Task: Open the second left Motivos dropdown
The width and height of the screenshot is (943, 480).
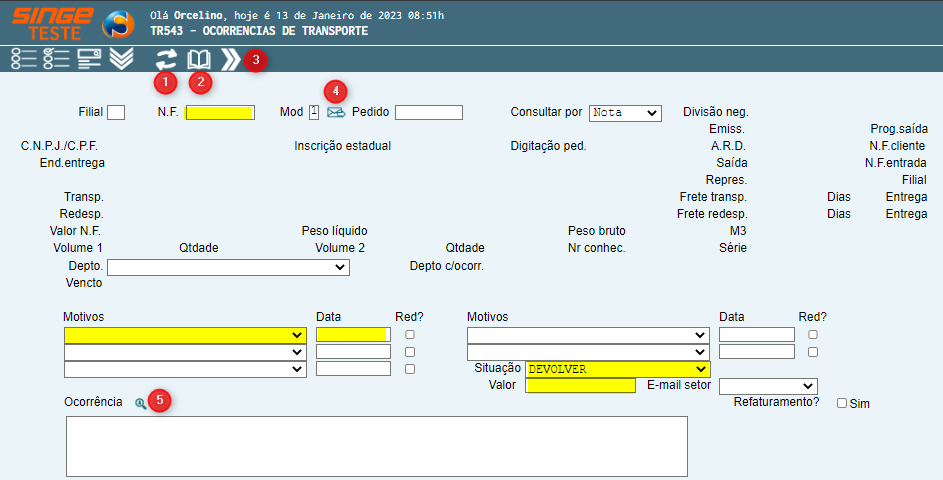Action: point(185,352)
